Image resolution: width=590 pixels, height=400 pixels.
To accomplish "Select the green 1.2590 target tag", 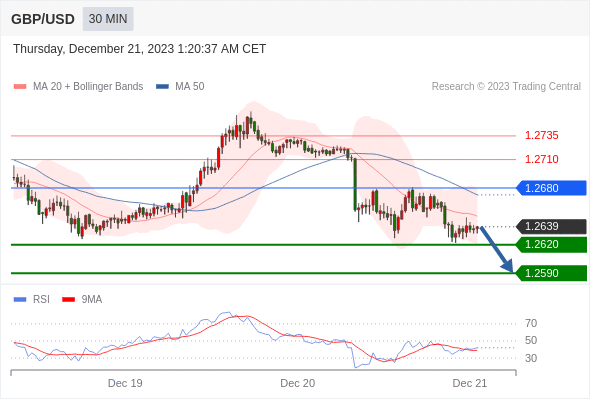I will point(551,273).
